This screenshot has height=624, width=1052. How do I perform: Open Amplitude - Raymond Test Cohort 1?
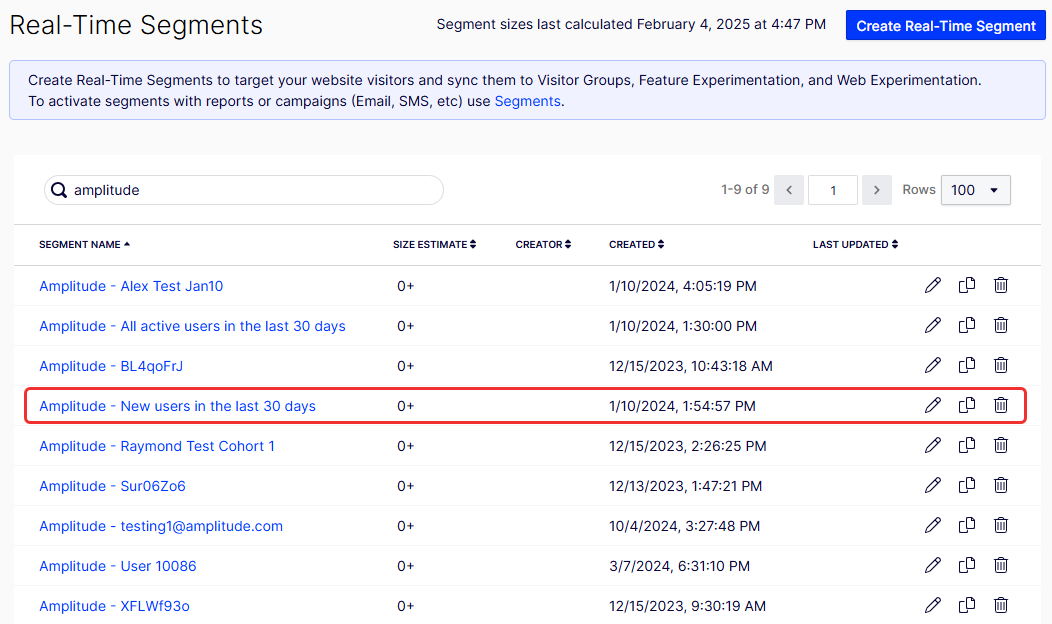click(157, 446)
